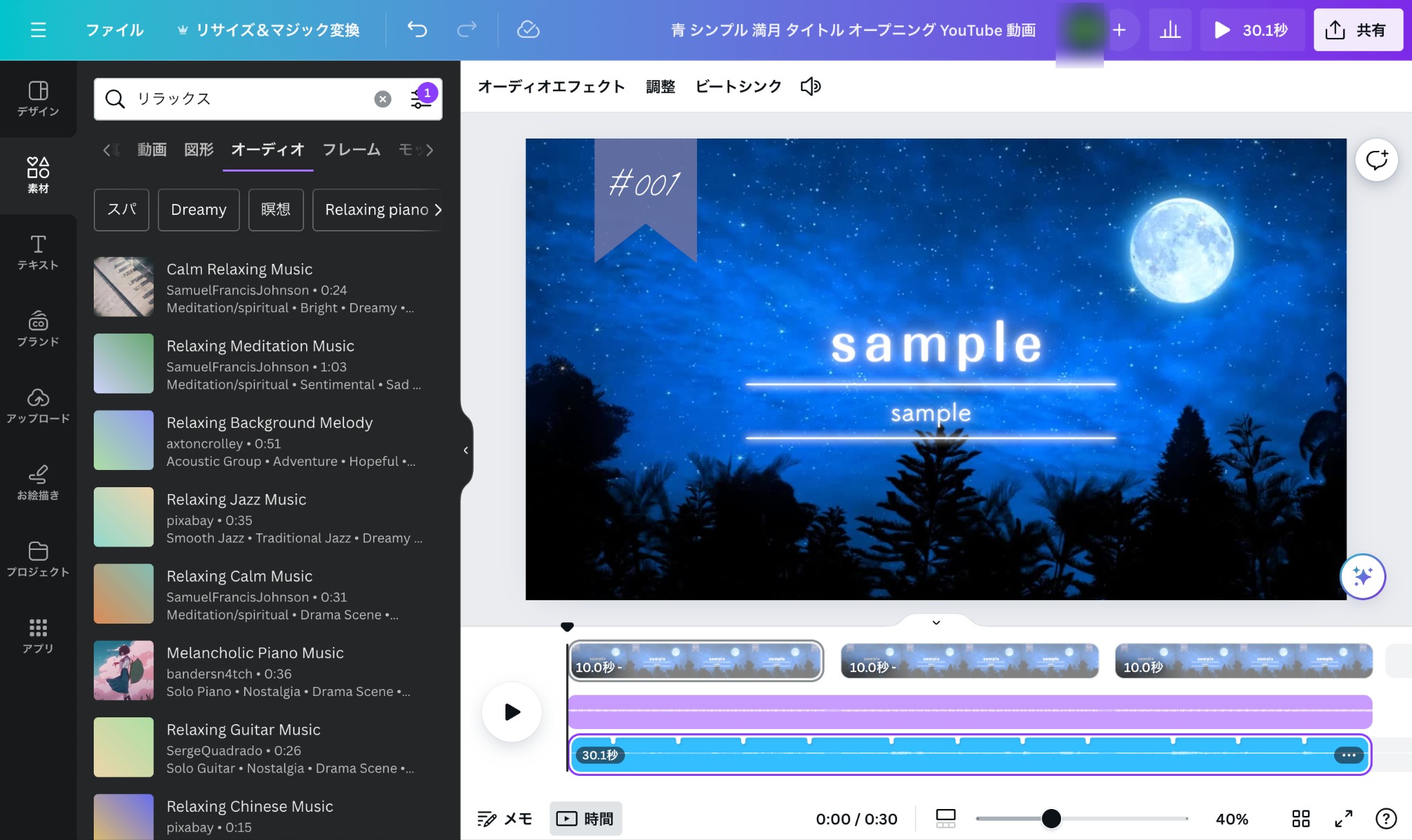Switch to the フレーム tab
The width and height of the screenshot is (1412, 840).
pyautogui.click(x=351, y=150)
